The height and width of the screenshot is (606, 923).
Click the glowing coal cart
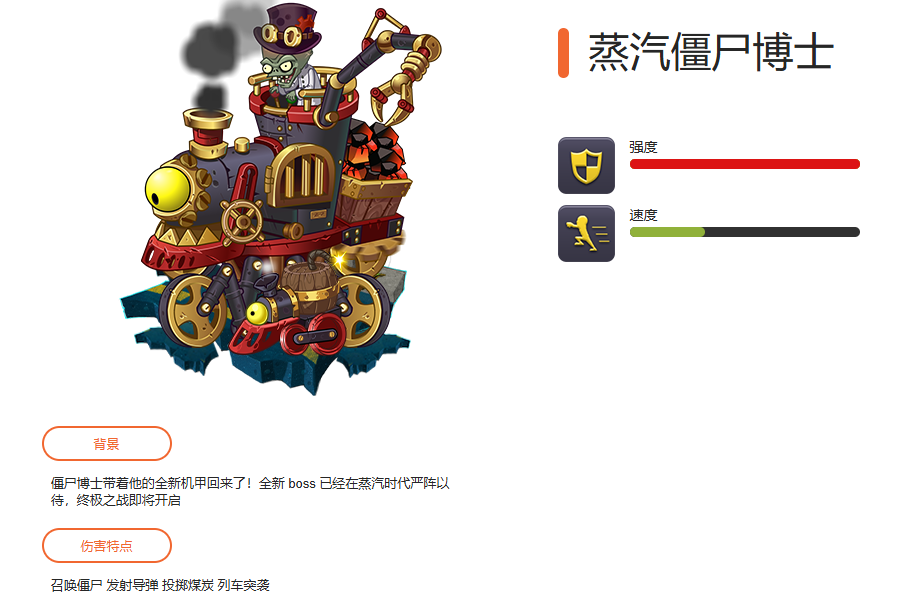[375, 171]
